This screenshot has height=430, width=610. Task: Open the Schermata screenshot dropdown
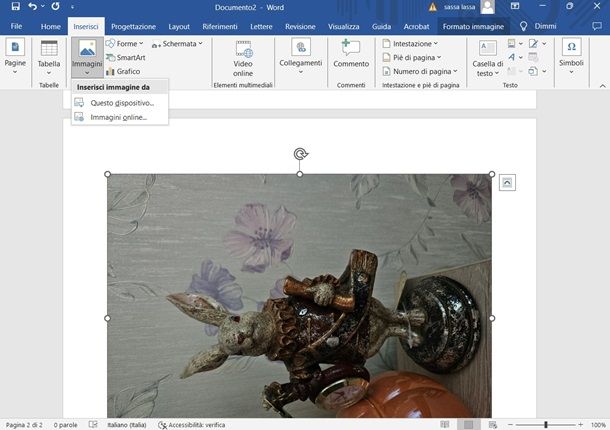[177, 44]
